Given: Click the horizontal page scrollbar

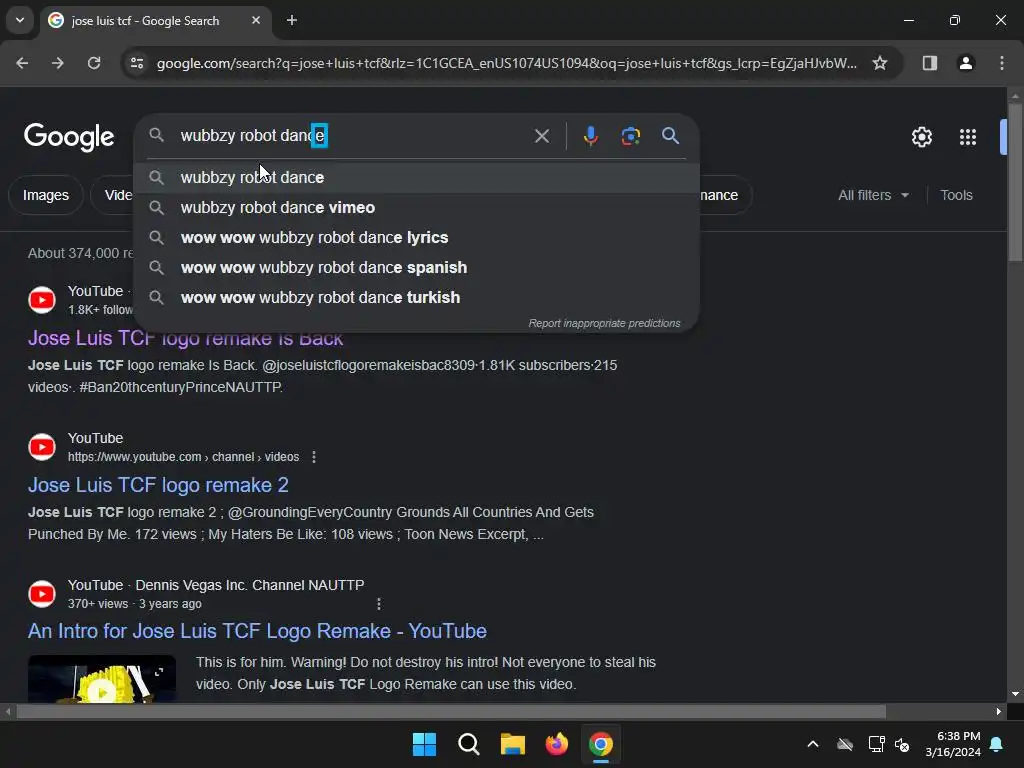Looking at the screenshot, I should tap(451, 711).
